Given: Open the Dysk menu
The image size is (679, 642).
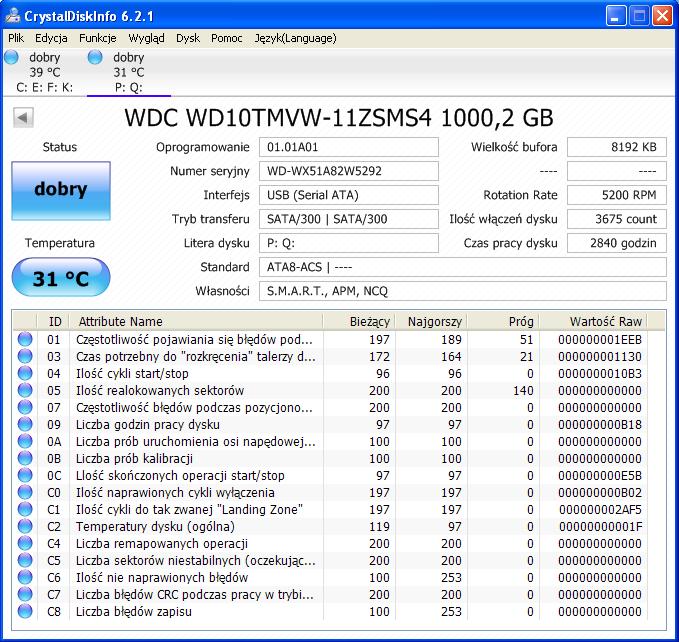Looking at the screenshot, I should point(188,38).
